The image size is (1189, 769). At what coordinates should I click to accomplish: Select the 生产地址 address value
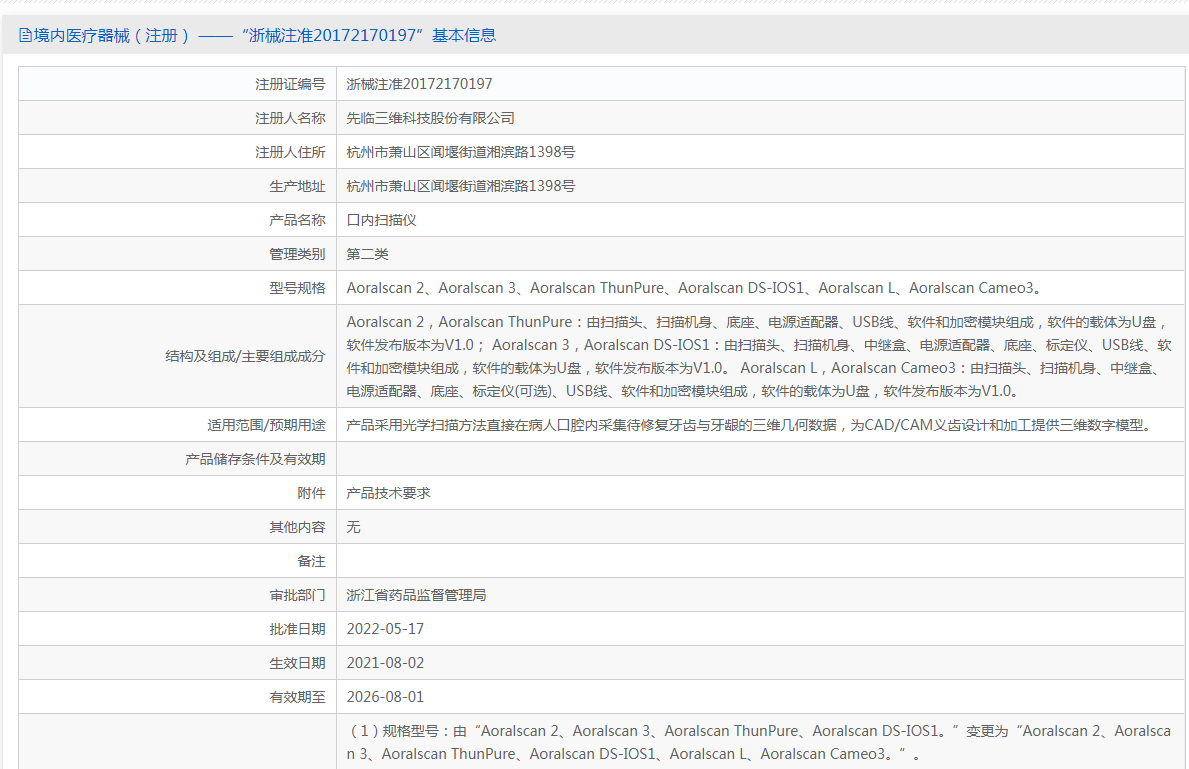[x=461, y=187]
